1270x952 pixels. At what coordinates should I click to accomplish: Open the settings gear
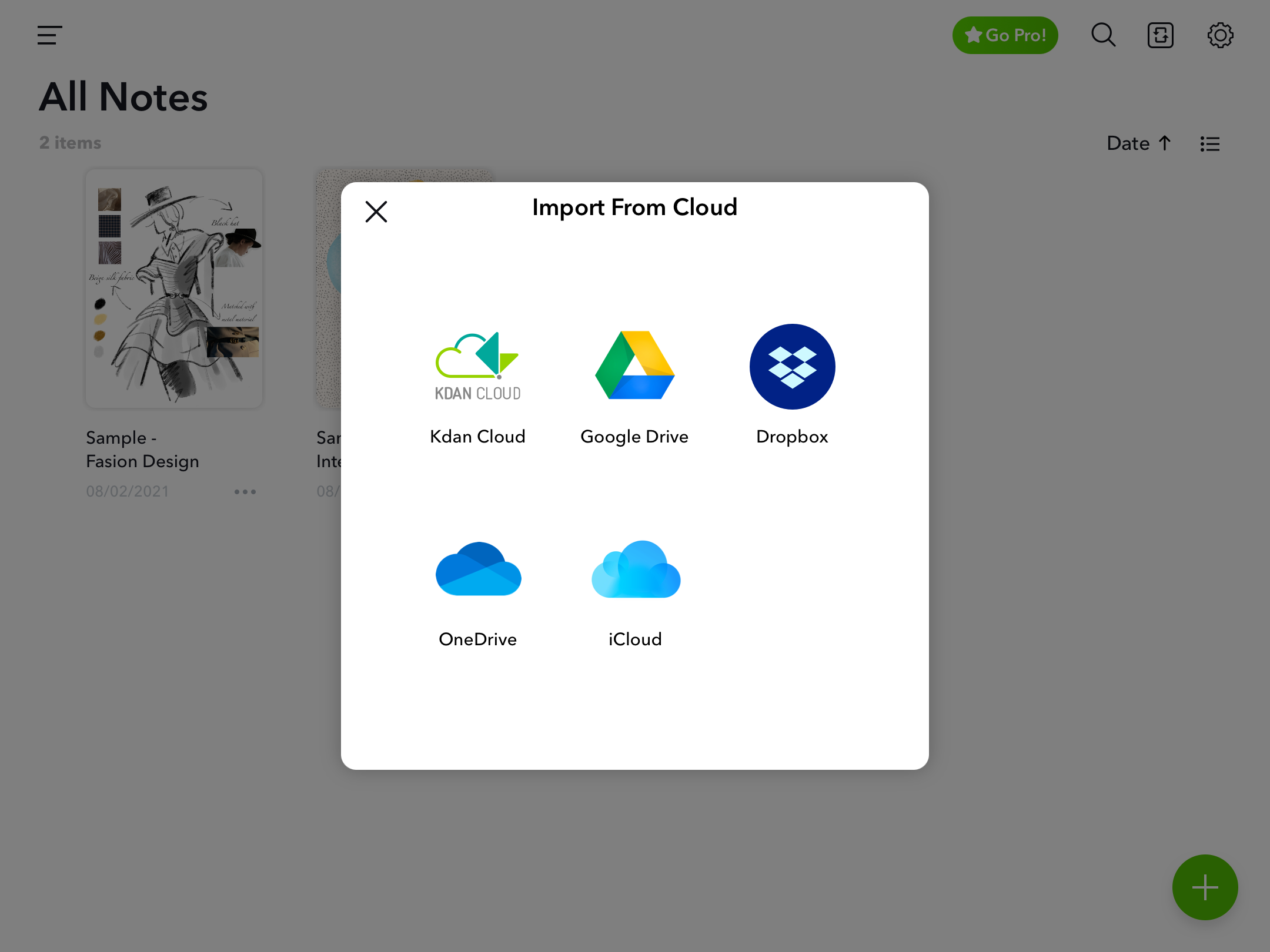tap(1220, 35)
